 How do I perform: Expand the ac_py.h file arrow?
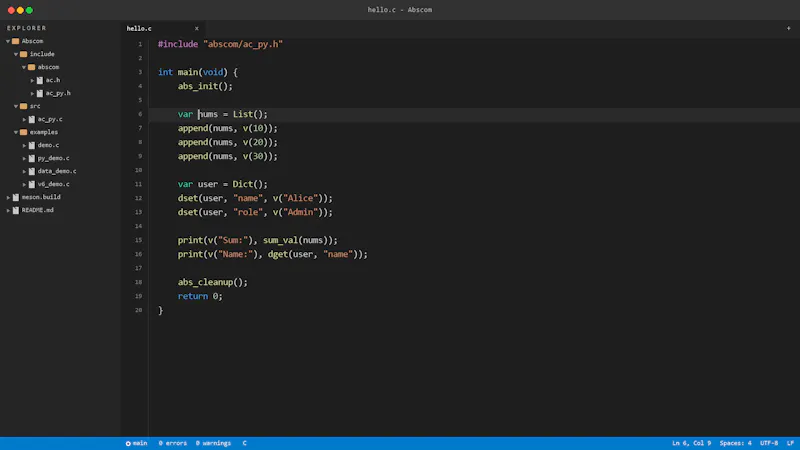[x=32, y=93]
